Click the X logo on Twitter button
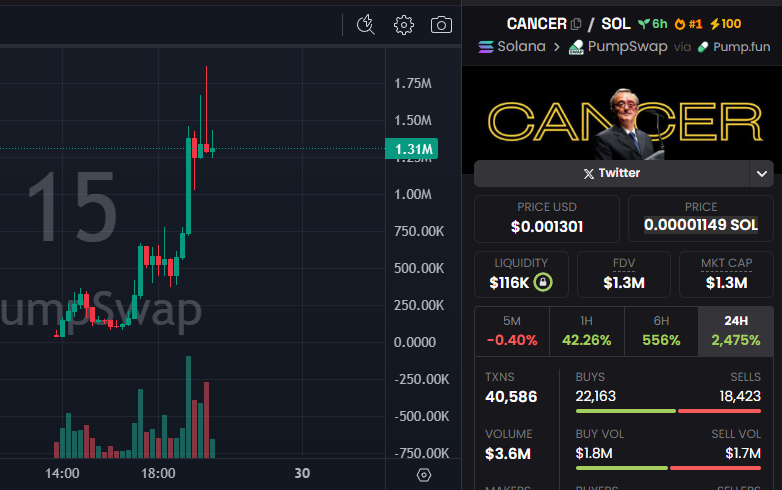 tap(588, 173)
